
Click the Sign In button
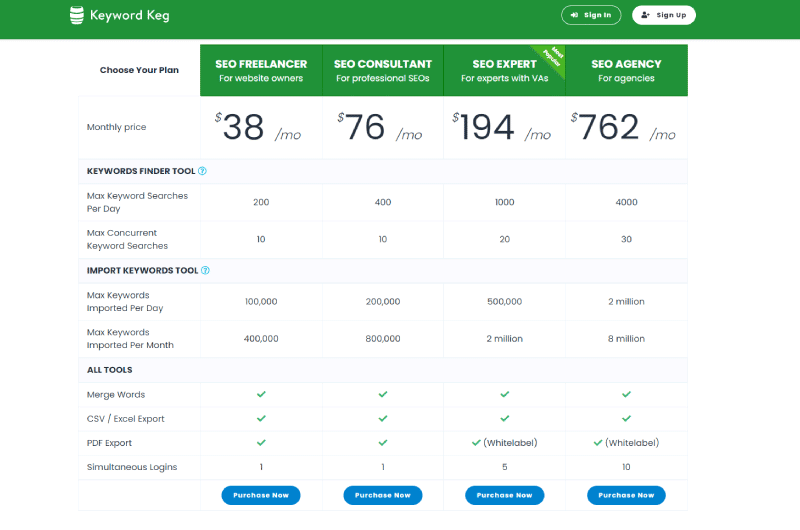[591, 15]
